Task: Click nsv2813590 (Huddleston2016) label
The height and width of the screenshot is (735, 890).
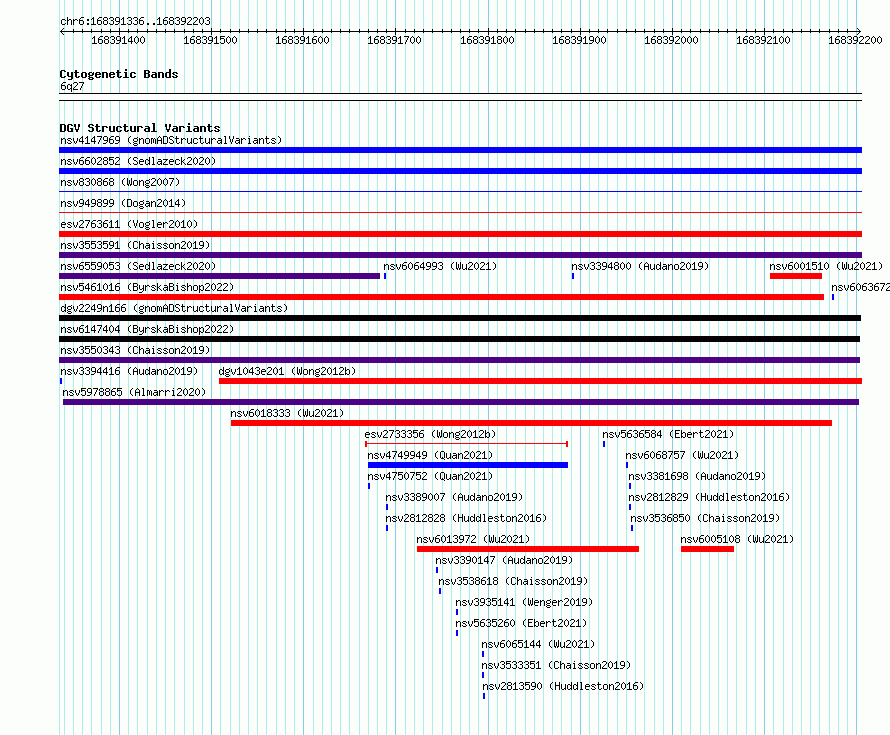Action: pos(563,686)
